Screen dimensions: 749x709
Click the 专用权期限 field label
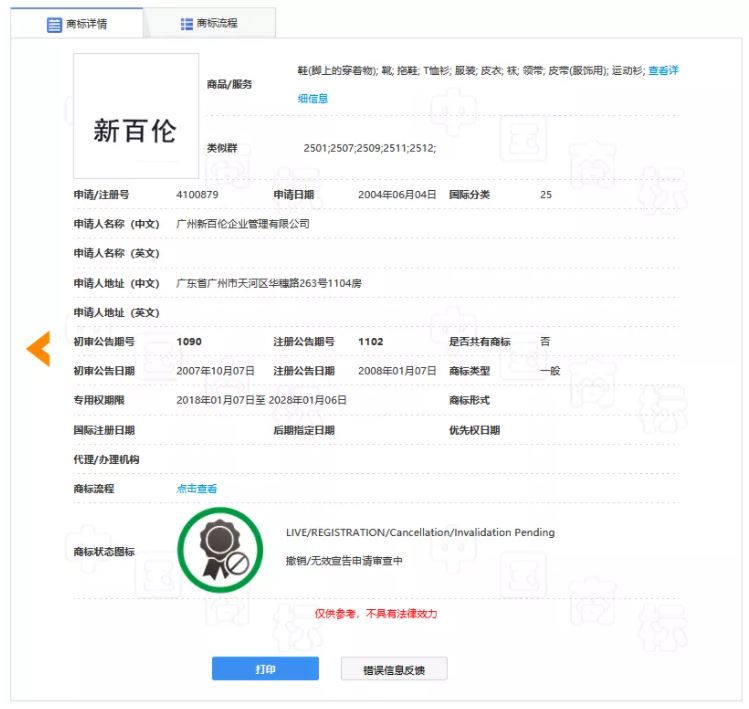coord(99,400)
